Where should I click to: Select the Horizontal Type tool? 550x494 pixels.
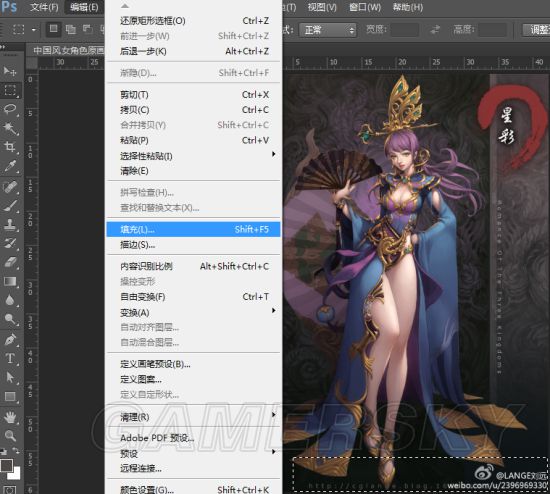tap(10, 359)
